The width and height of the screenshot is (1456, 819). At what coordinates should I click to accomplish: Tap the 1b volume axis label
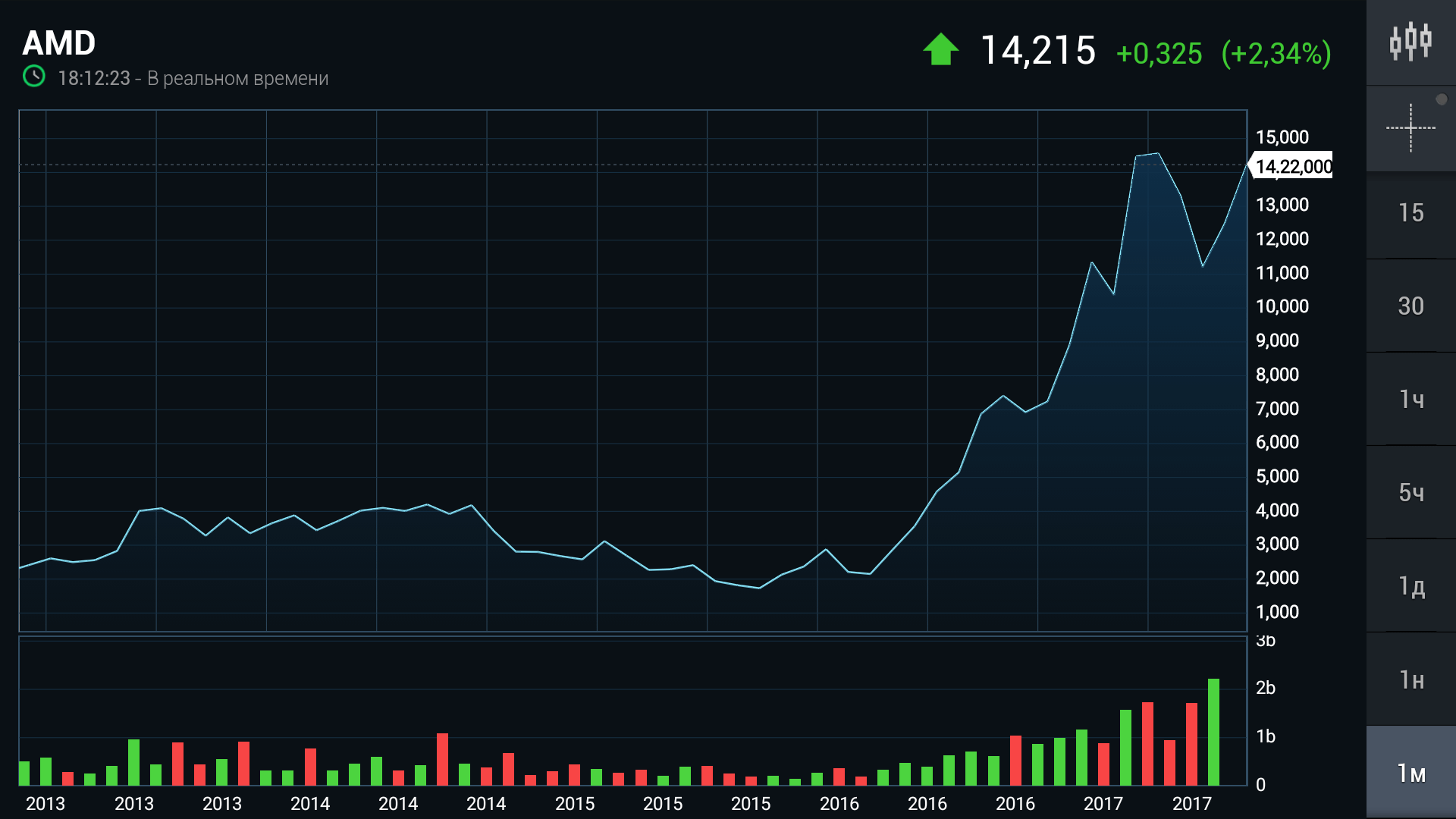(x=1266, y=736)
